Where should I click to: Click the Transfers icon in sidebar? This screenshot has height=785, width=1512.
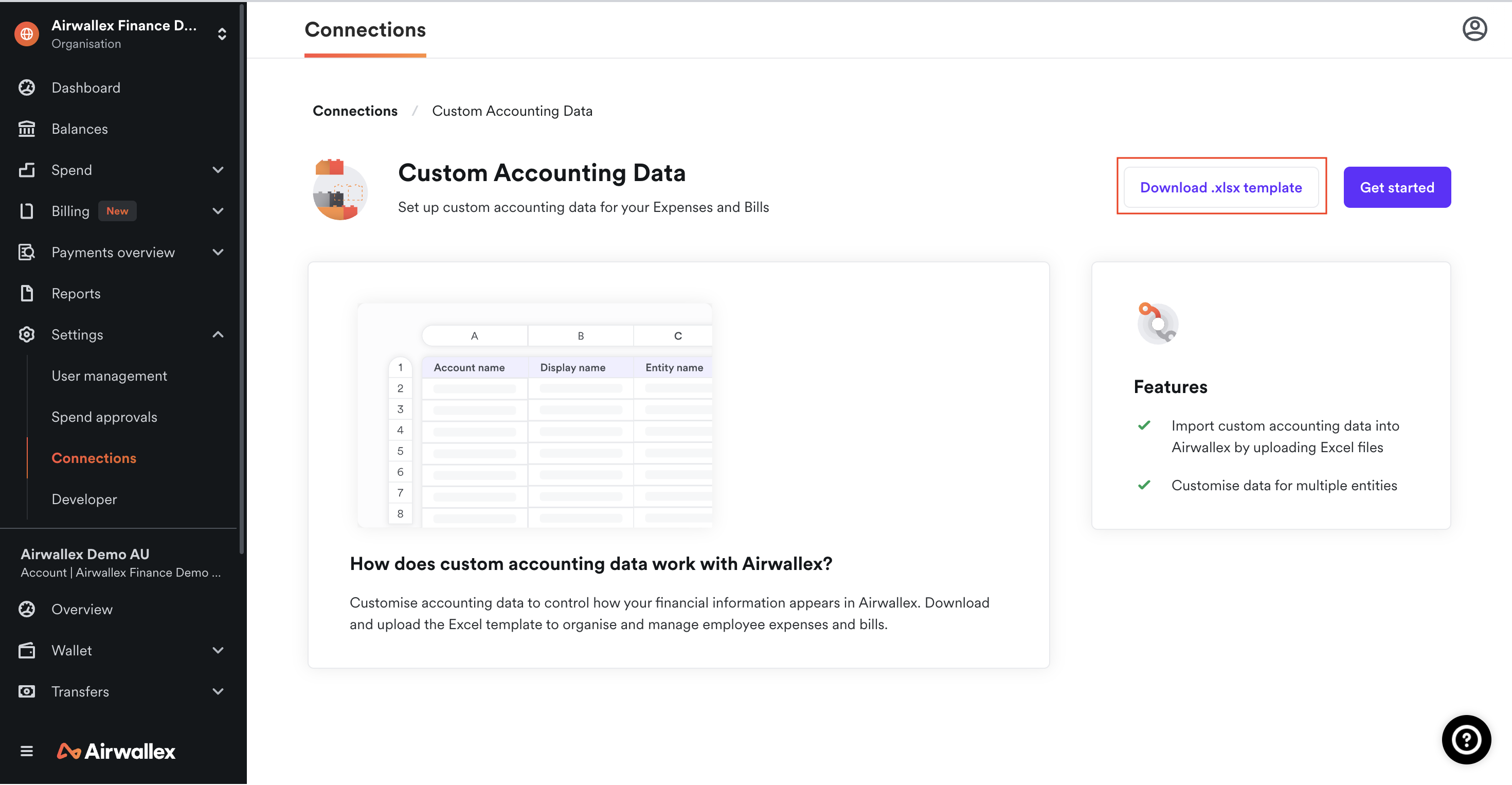(26, 691)
